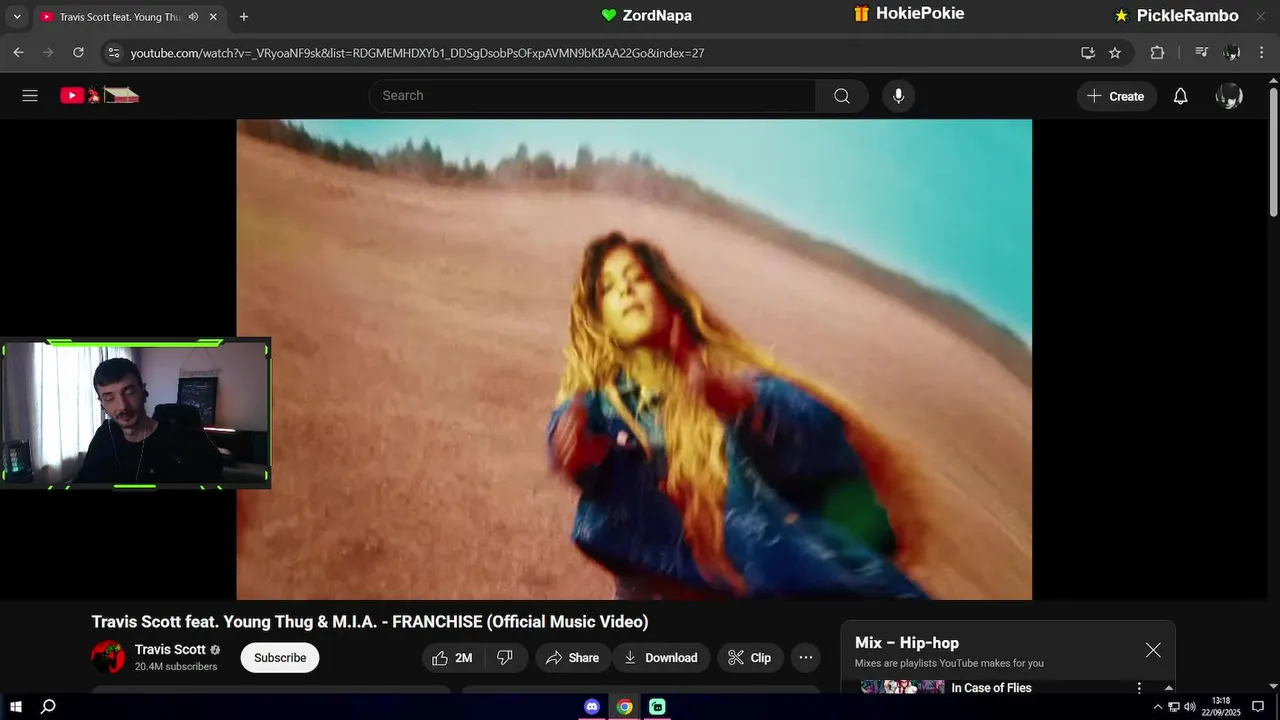Download the video
Screen dimensions: 1280x720
(661, 657)
